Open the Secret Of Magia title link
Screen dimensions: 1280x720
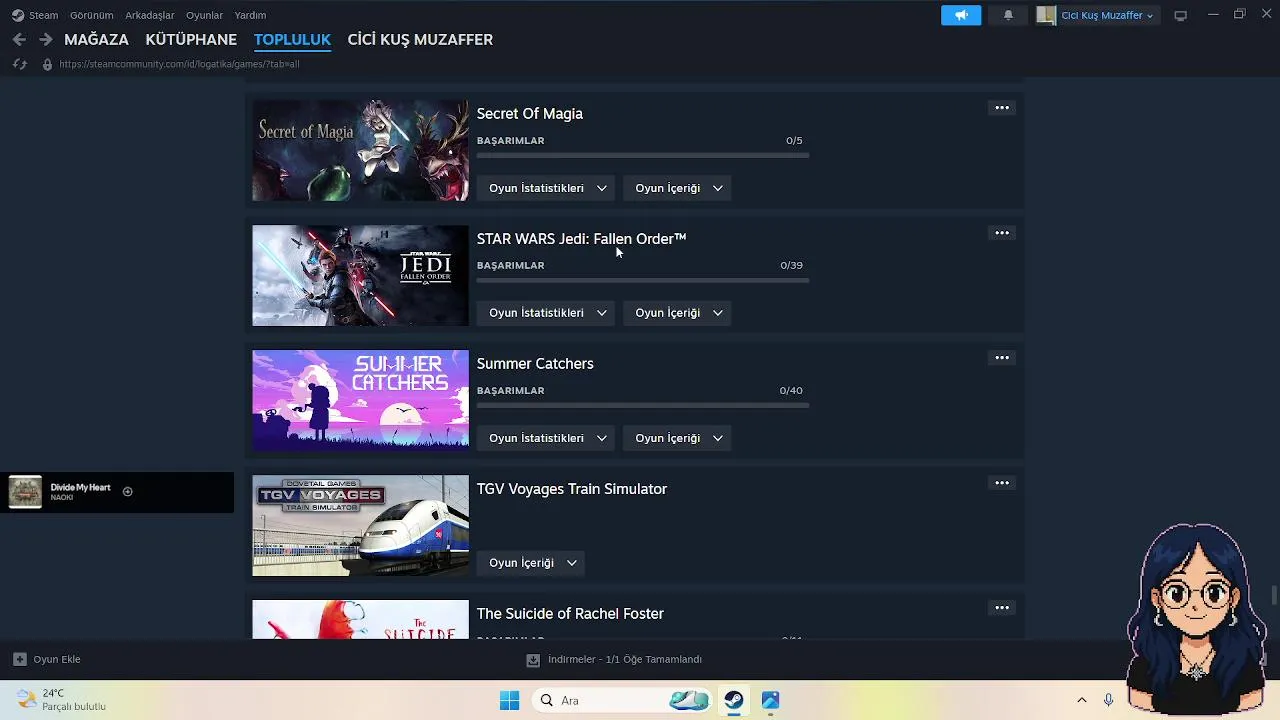click(530, 114)
